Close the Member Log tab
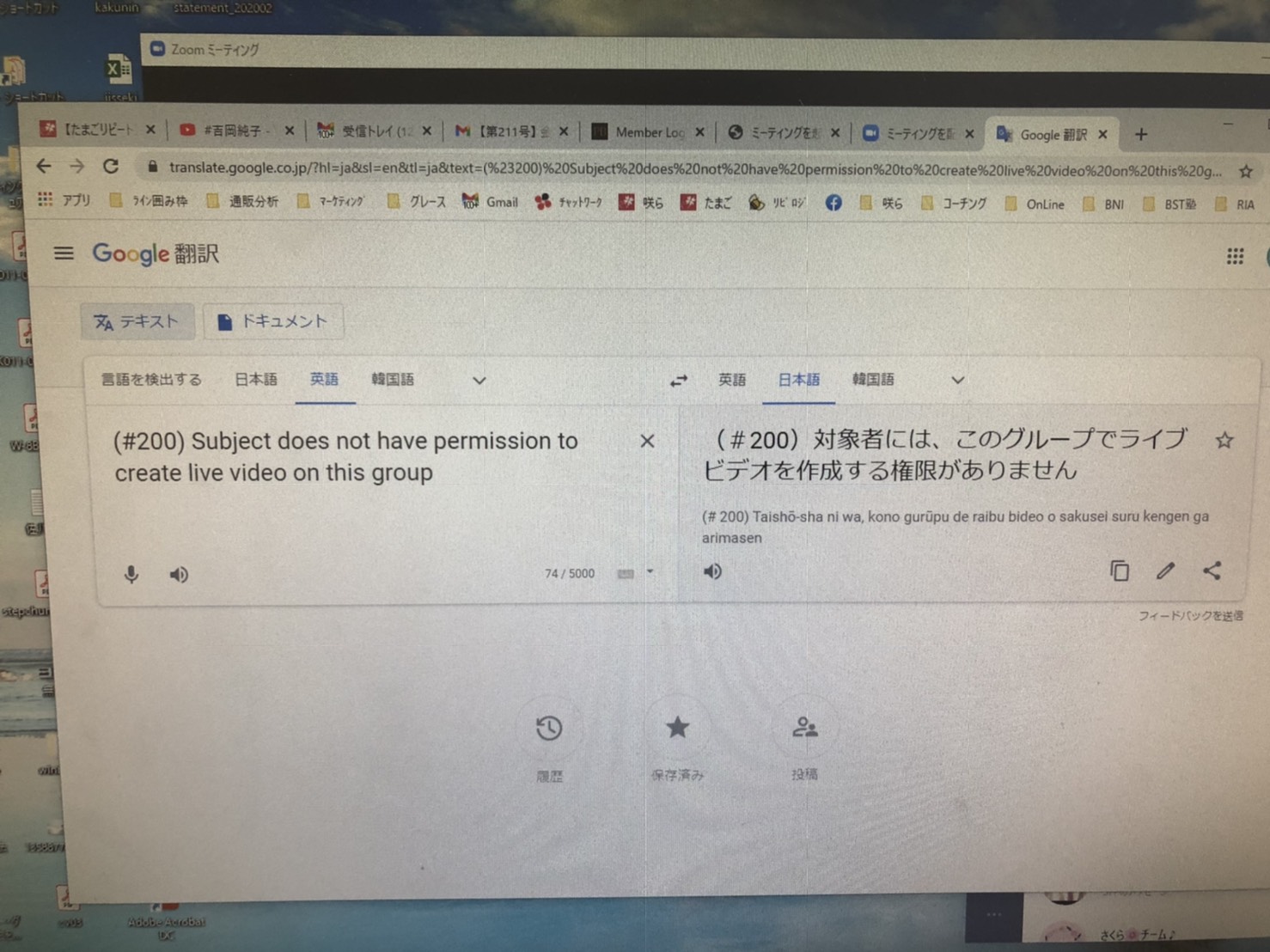Image resolution: width=1270 pixels, height=952 pixels. [x=699, y=132]
